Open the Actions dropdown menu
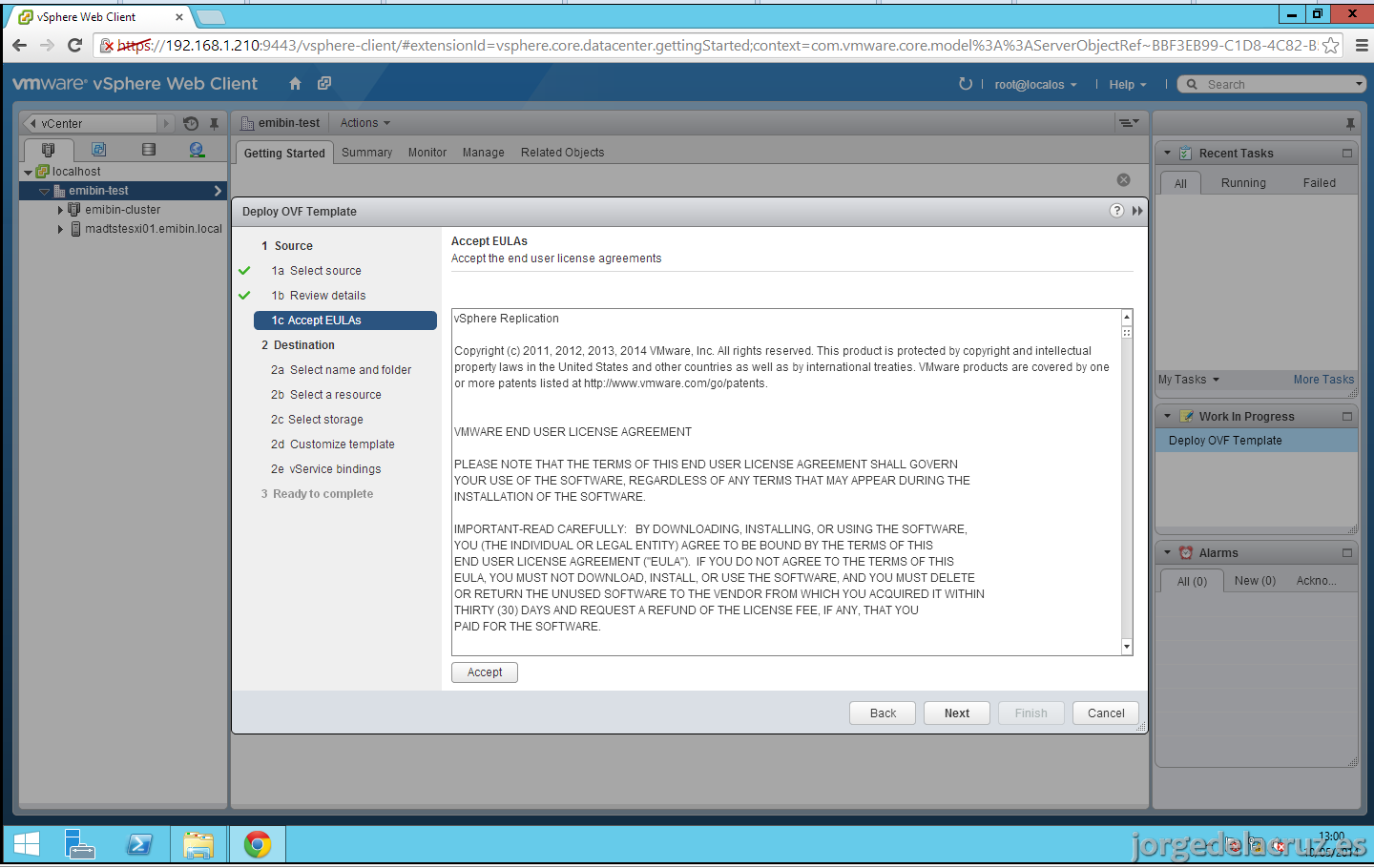Screen dimensions: 1374x868 [365, 123]
